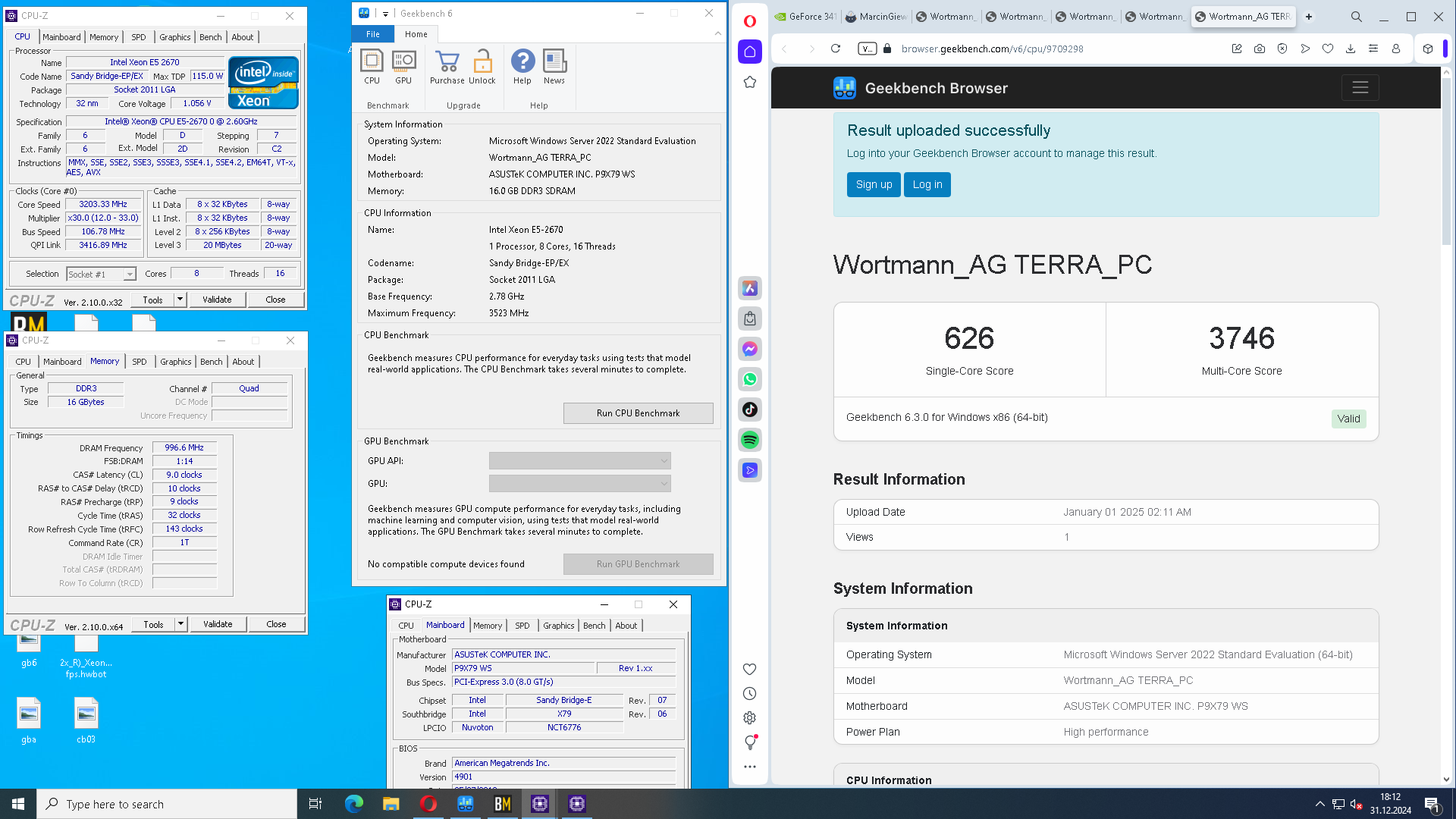Select the GPU benchmark icon in Geekbench ribbon
Image resolution: width=1456 pixels, height=819 pixels.
[x=403, y=67]
